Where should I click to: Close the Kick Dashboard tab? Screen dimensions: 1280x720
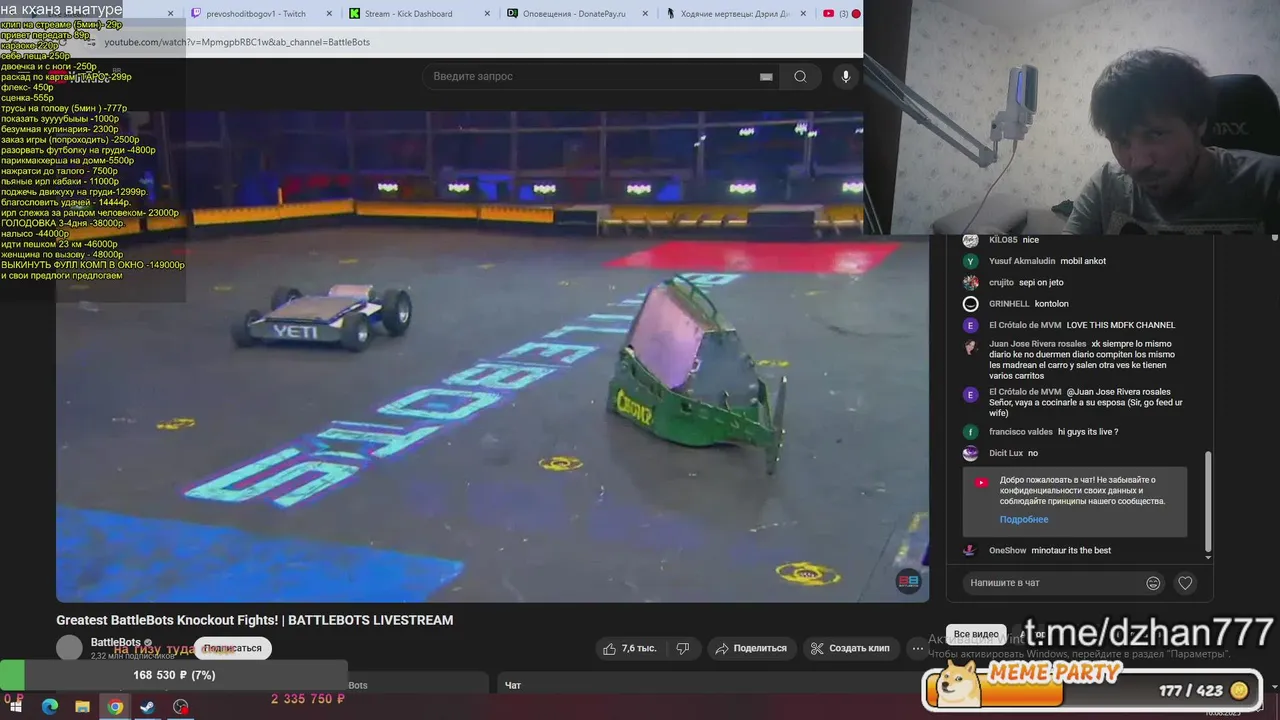[488, 14]
